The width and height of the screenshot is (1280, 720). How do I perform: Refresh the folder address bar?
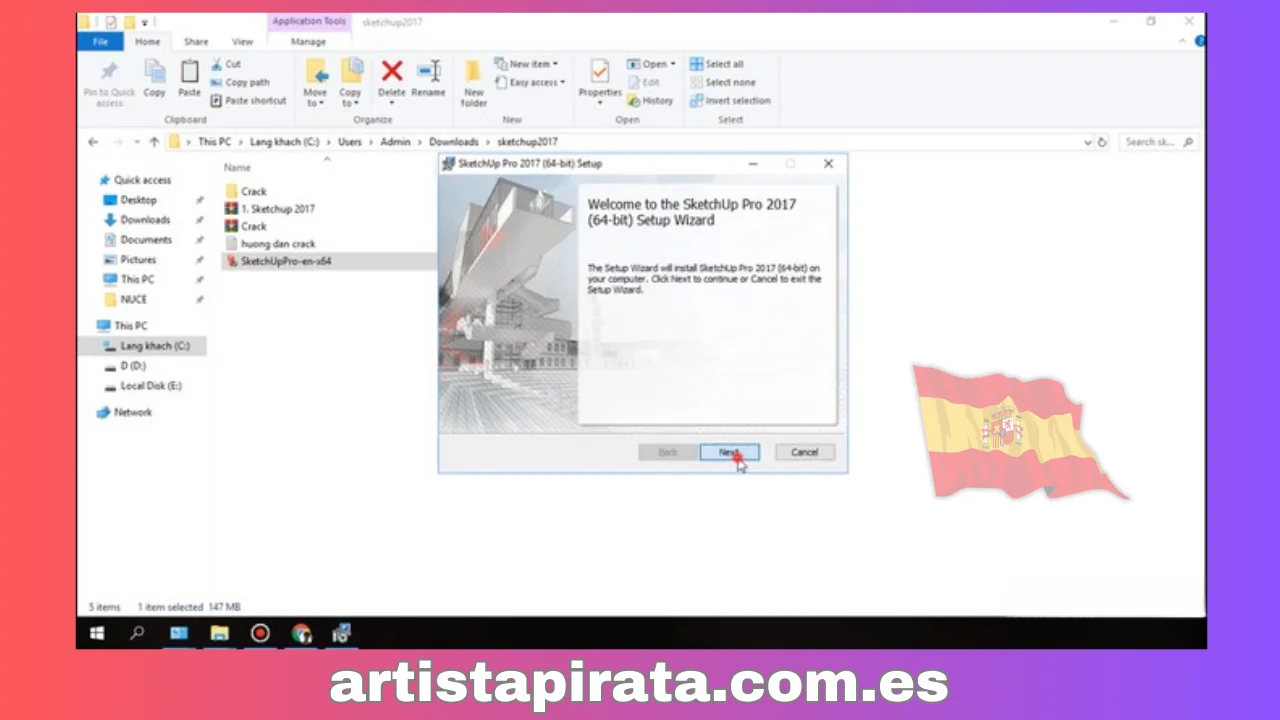point(1102,142)
